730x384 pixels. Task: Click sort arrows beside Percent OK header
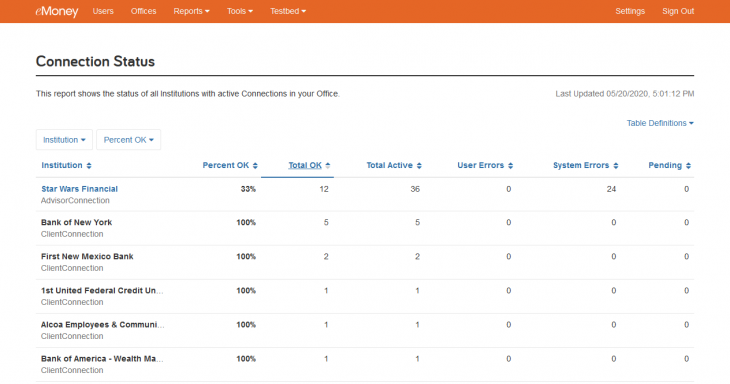pyautogui.click(x=255, y=166)
